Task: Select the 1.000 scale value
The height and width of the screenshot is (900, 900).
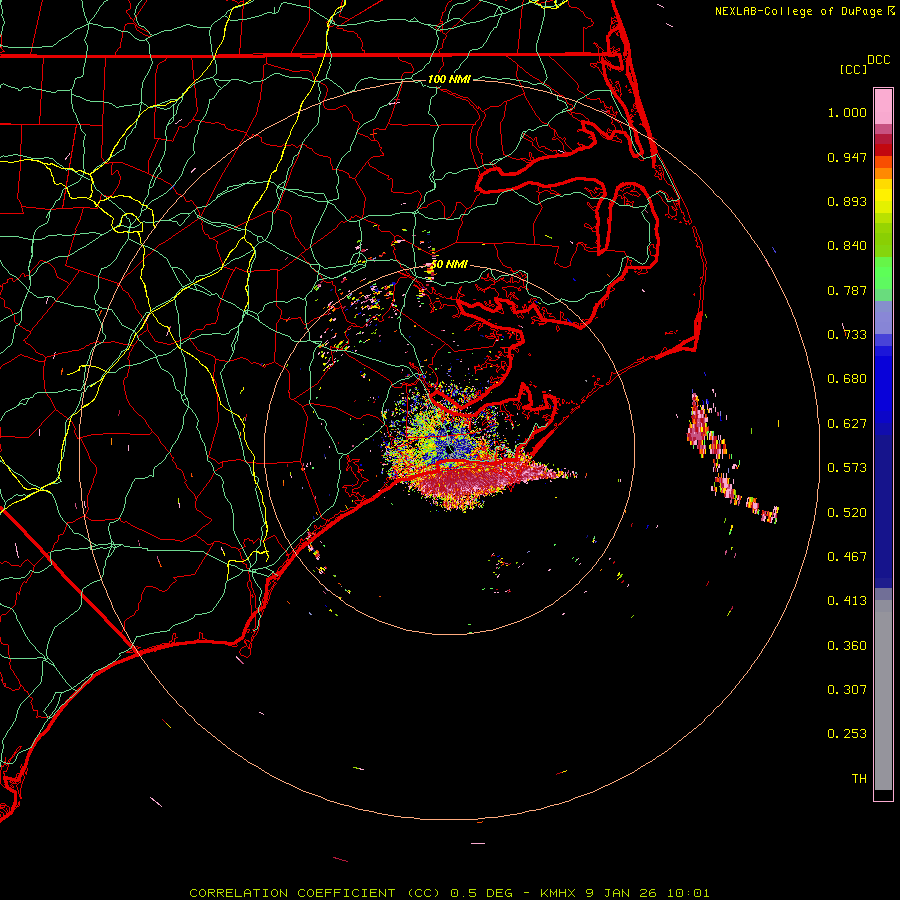Action: [x=847, y=112]
